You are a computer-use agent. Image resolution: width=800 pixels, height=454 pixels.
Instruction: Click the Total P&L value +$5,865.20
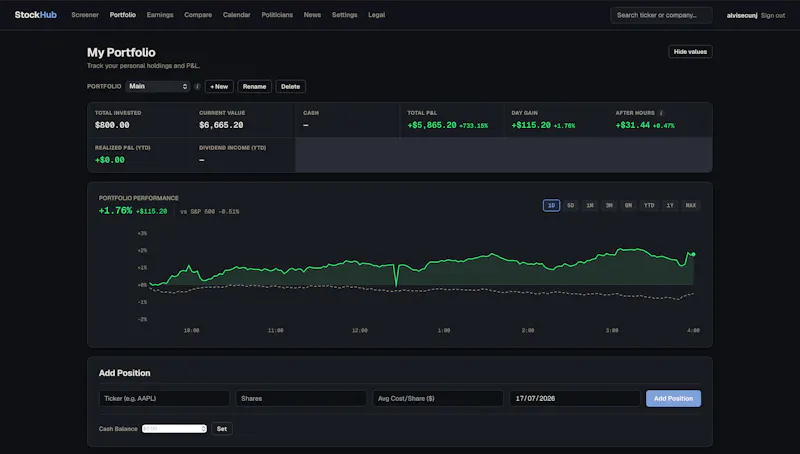(x=432, y=125)
